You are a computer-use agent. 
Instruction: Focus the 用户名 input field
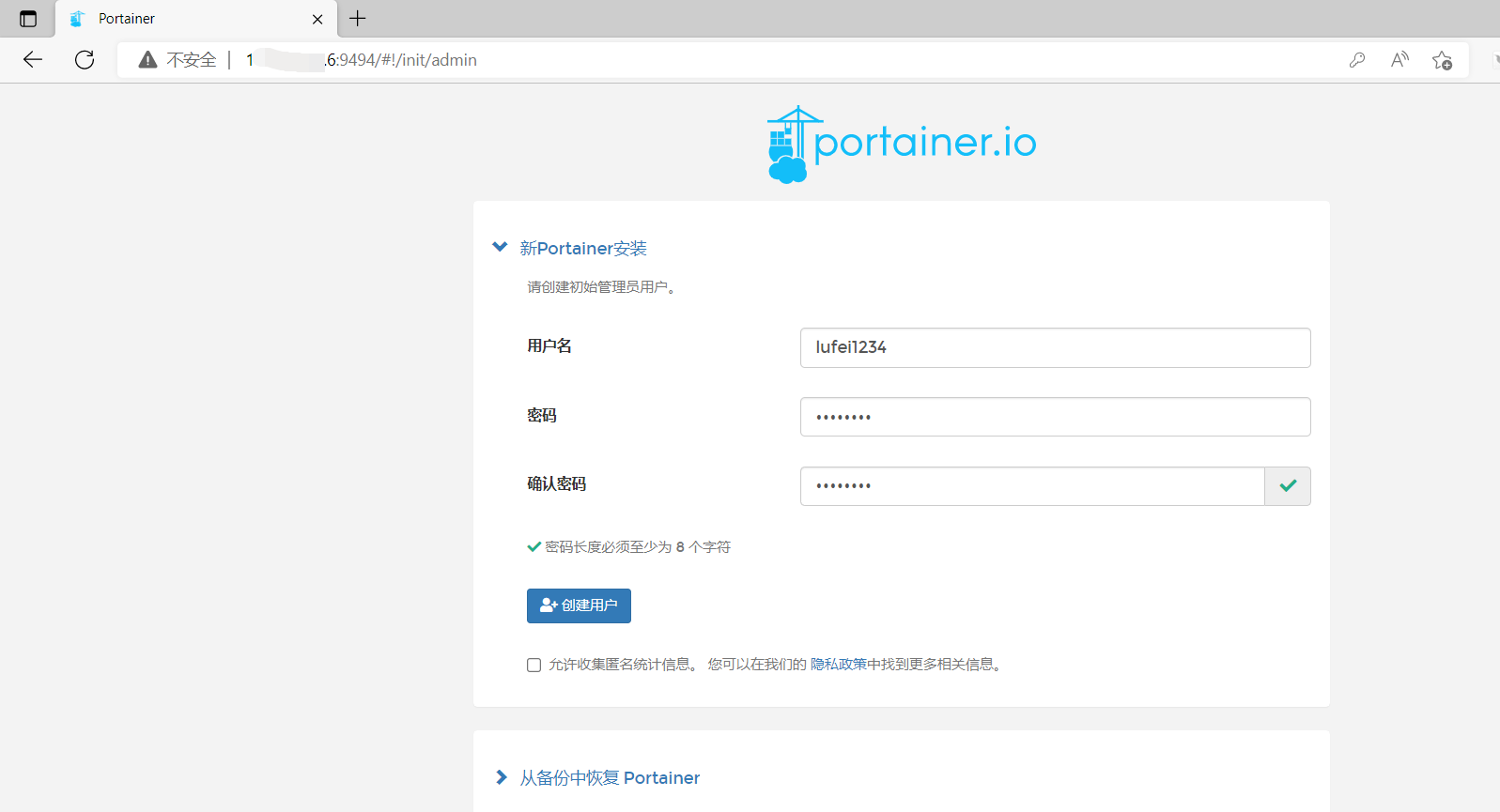tap(1055, 347)
